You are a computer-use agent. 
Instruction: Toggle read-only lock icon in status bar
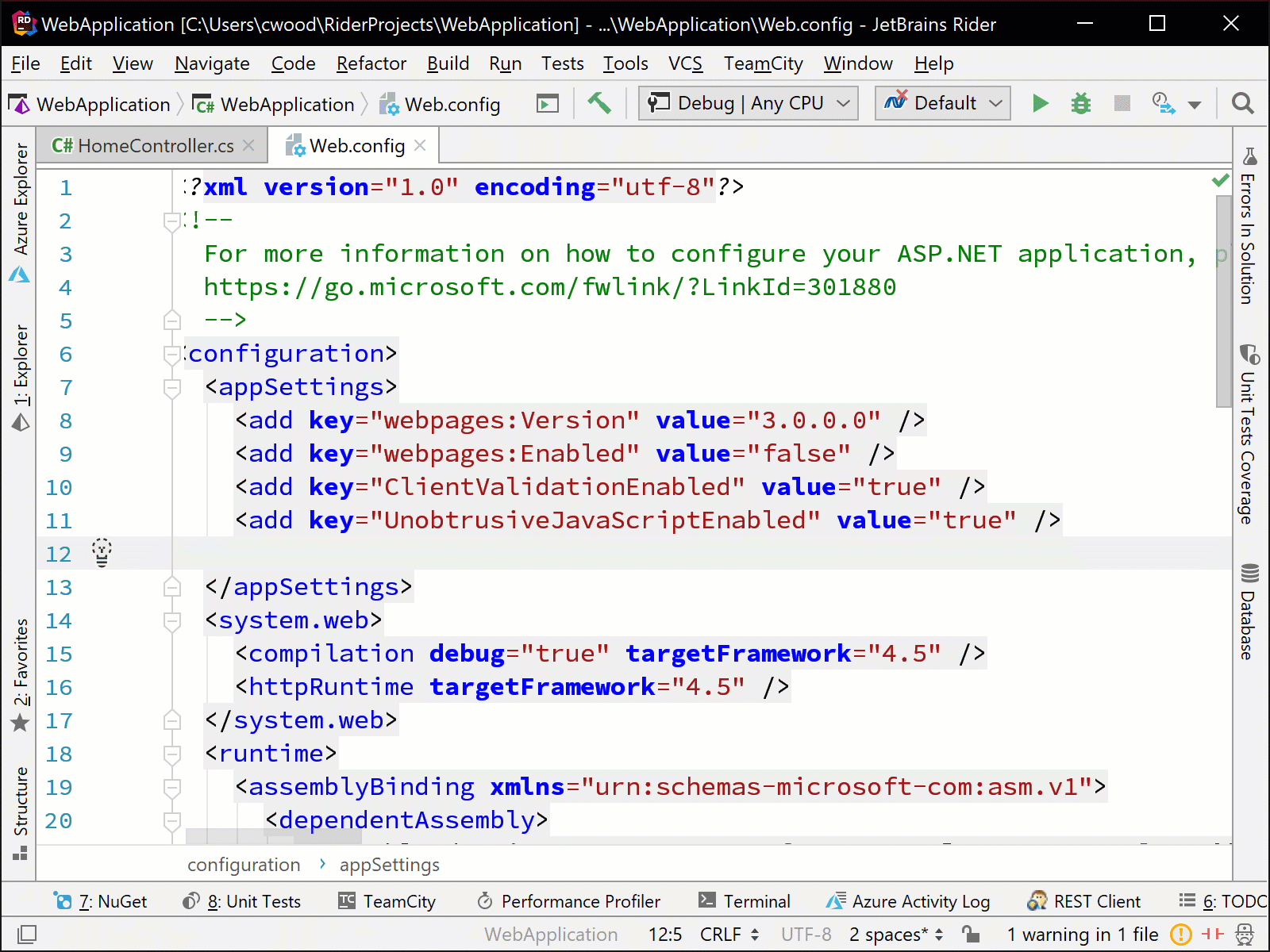pyautogui.click(x=971, y=934)
